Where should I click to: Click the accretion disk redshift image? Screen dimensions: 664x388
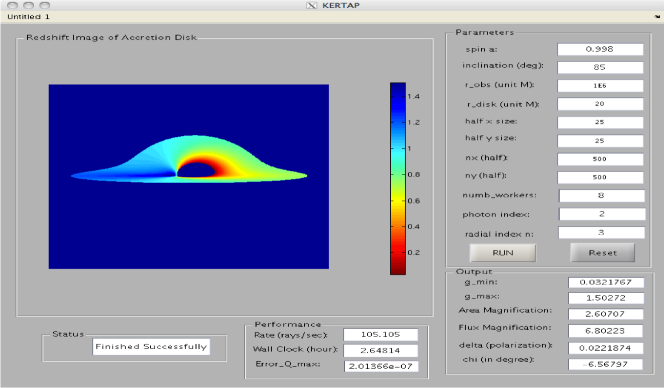[188, 176]
